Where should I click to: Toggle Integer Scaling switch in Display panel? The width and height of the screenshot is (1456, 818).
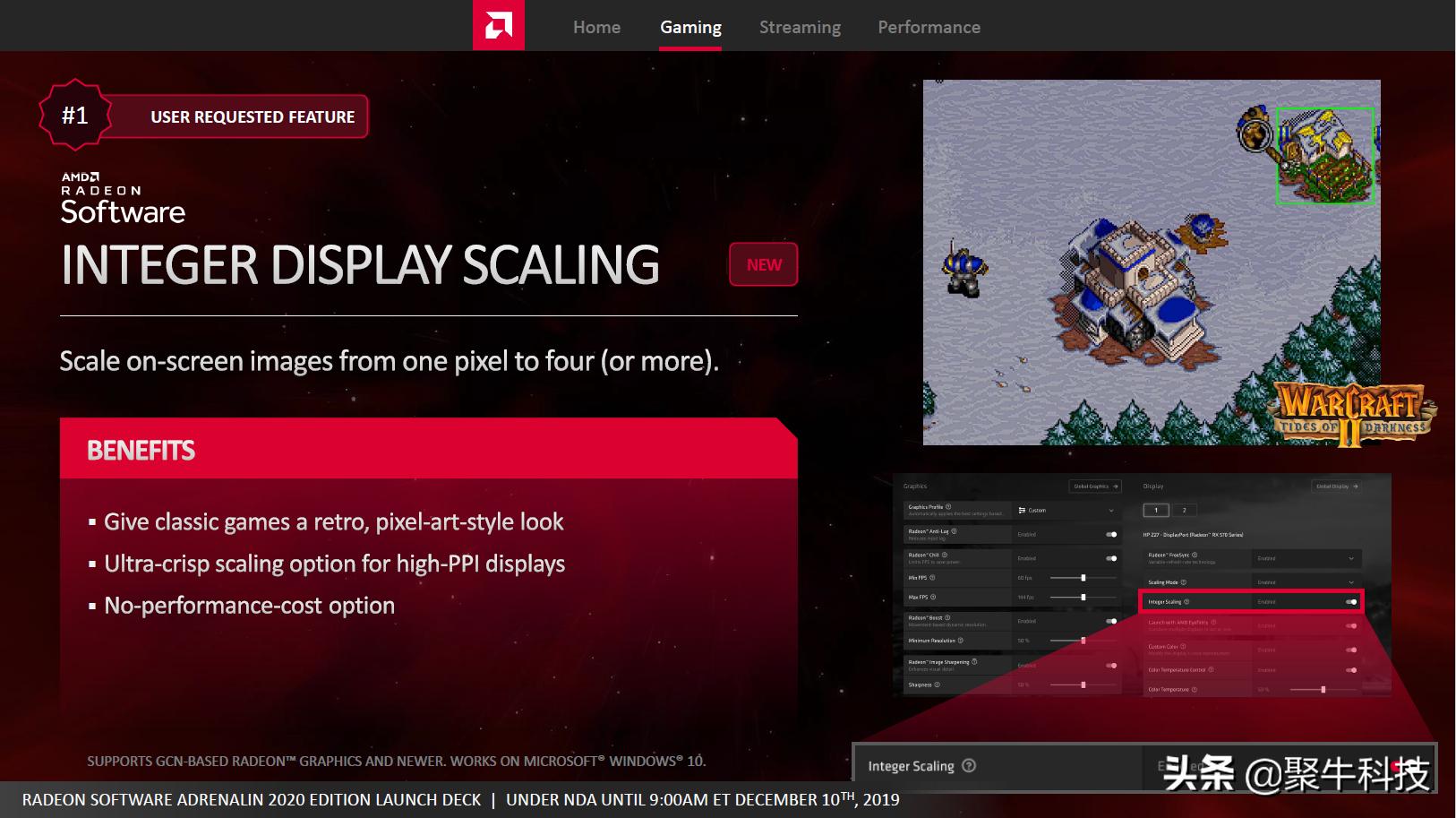[x=1351, y=602]
